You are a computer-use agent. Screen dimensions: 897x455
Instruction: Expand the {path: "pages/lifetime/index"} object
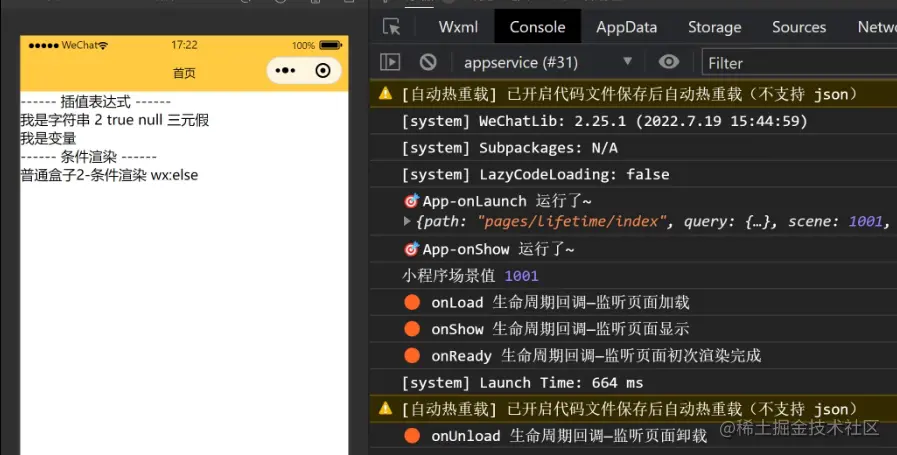(407, 221)
